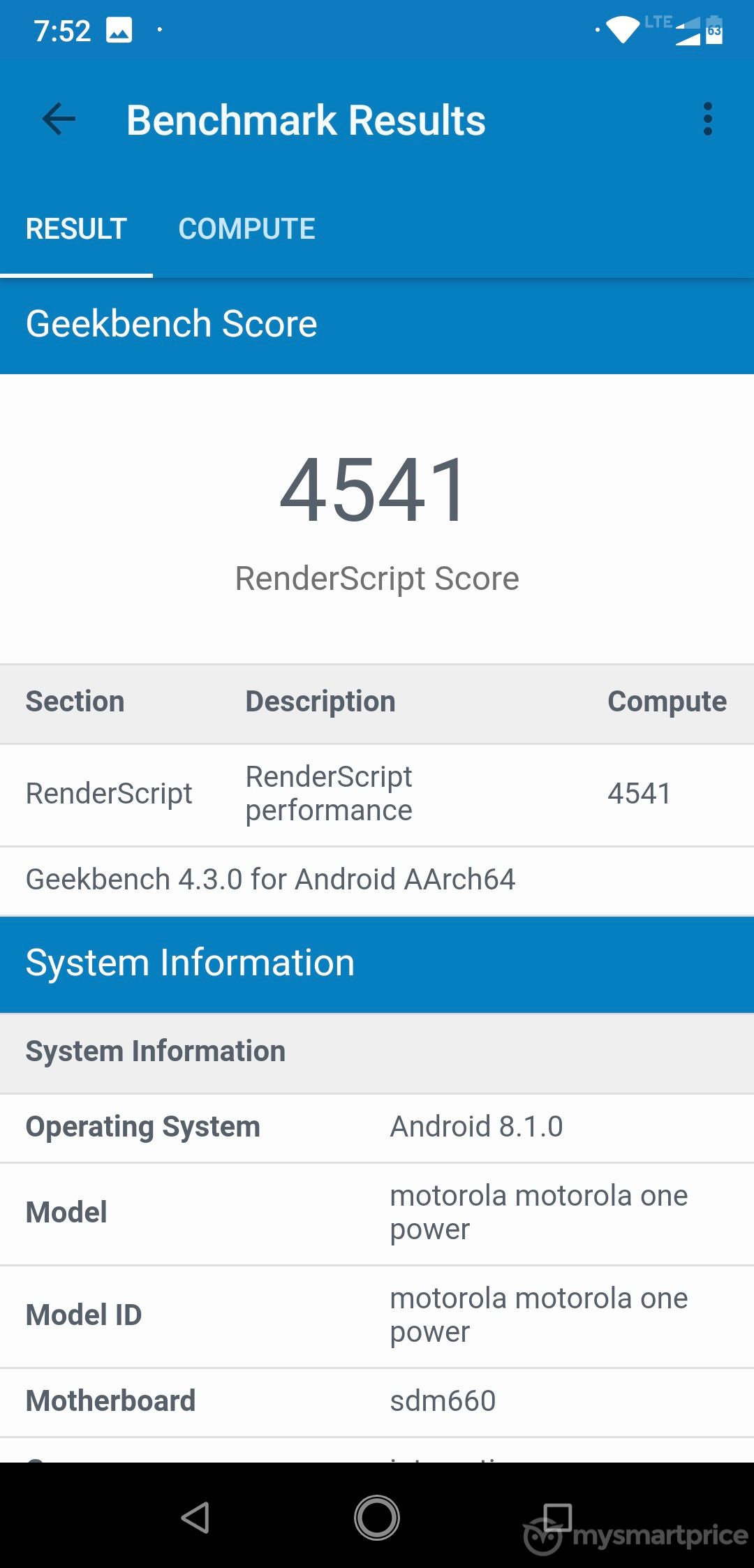
Task: Tap the image notification icon
Action: tap(119, 30)
